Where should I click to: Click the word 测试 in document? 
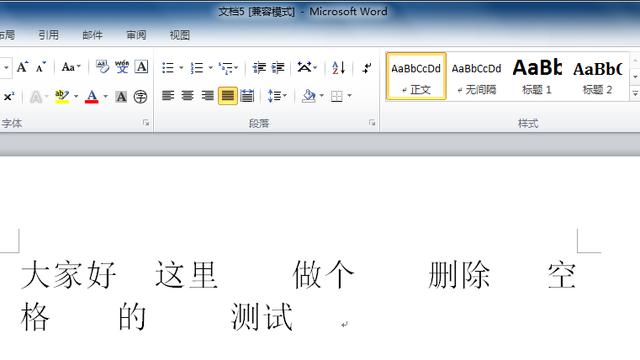262,316
